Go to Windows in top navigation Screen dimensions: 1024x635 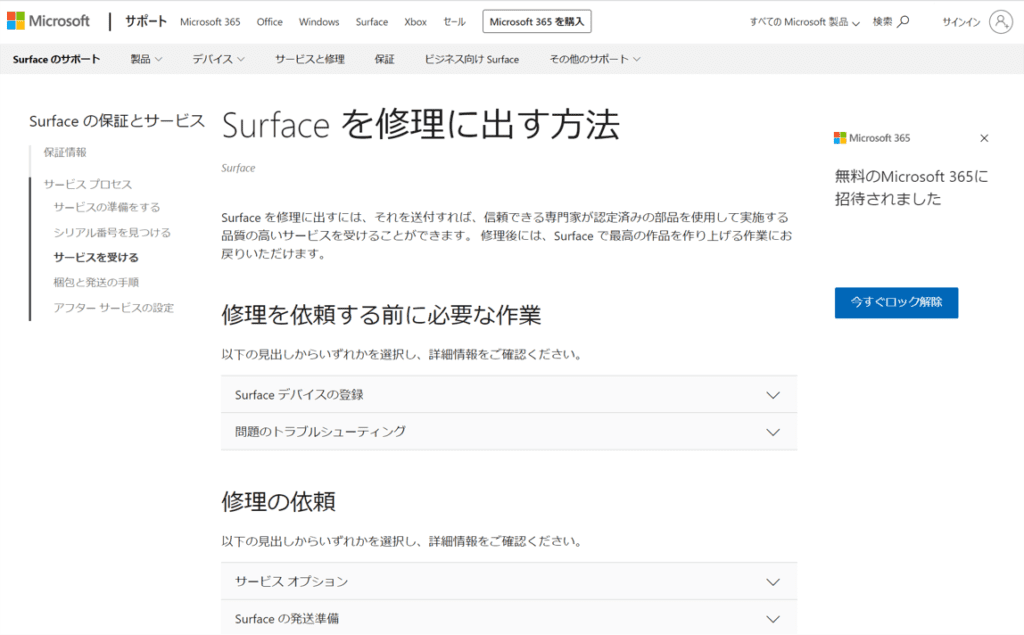[319, 22]
